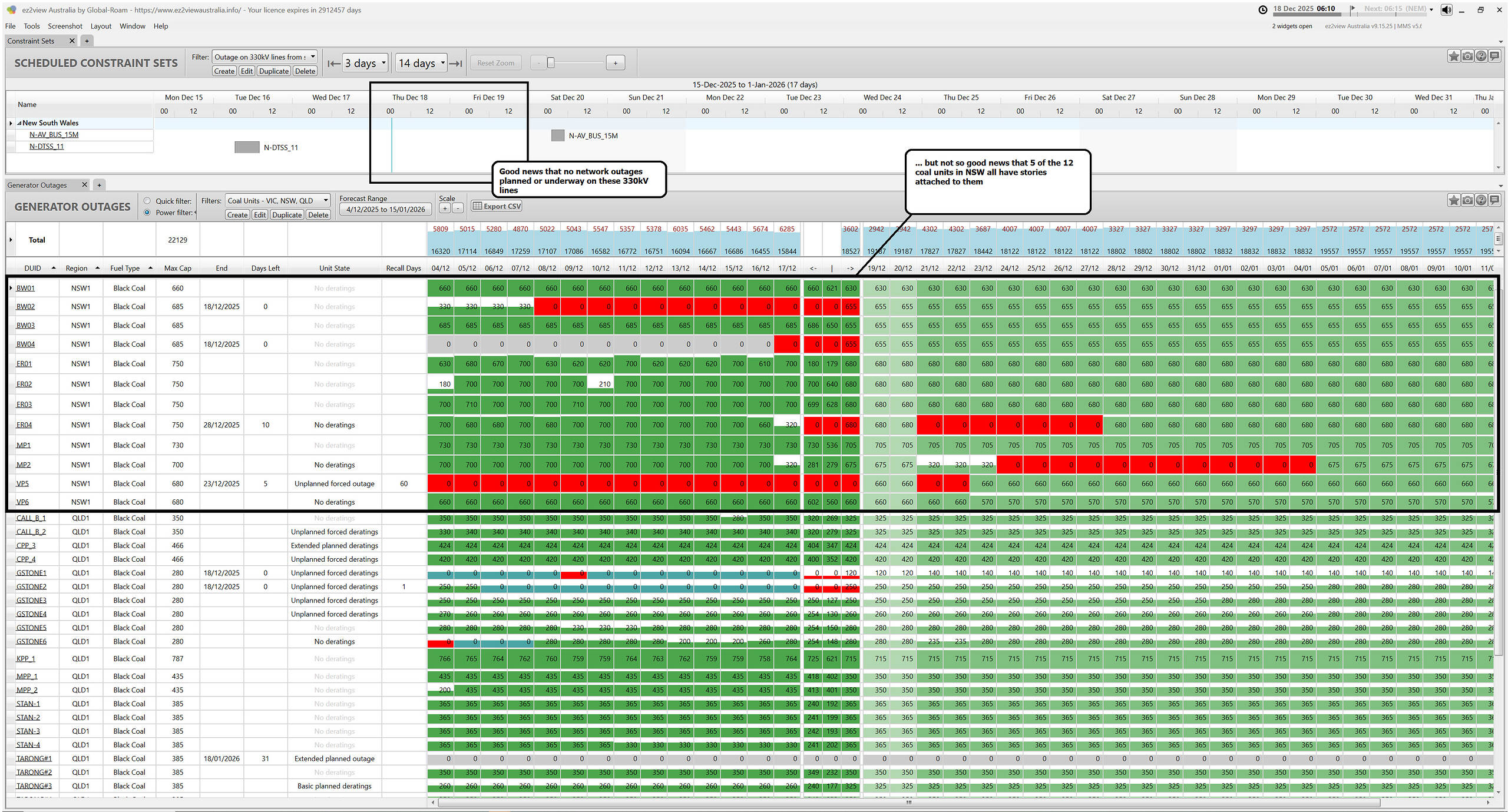
Task: Open comment icon in Generator Outages panel
Action: tap(1494, 200)
